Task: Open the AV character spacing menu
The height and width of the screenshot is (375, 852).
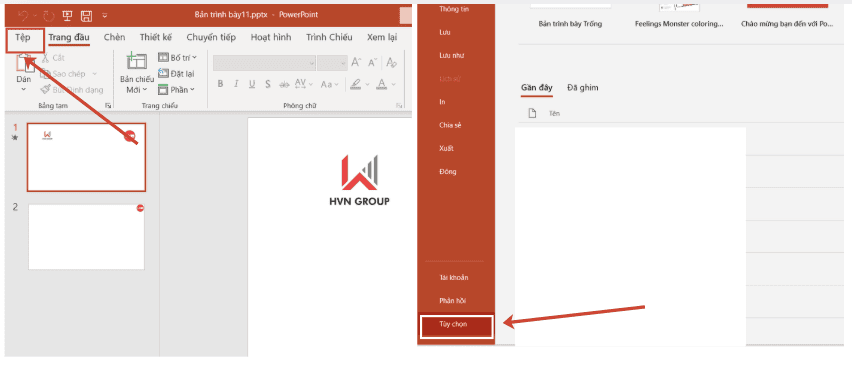Action: click(x=303, y=84)
